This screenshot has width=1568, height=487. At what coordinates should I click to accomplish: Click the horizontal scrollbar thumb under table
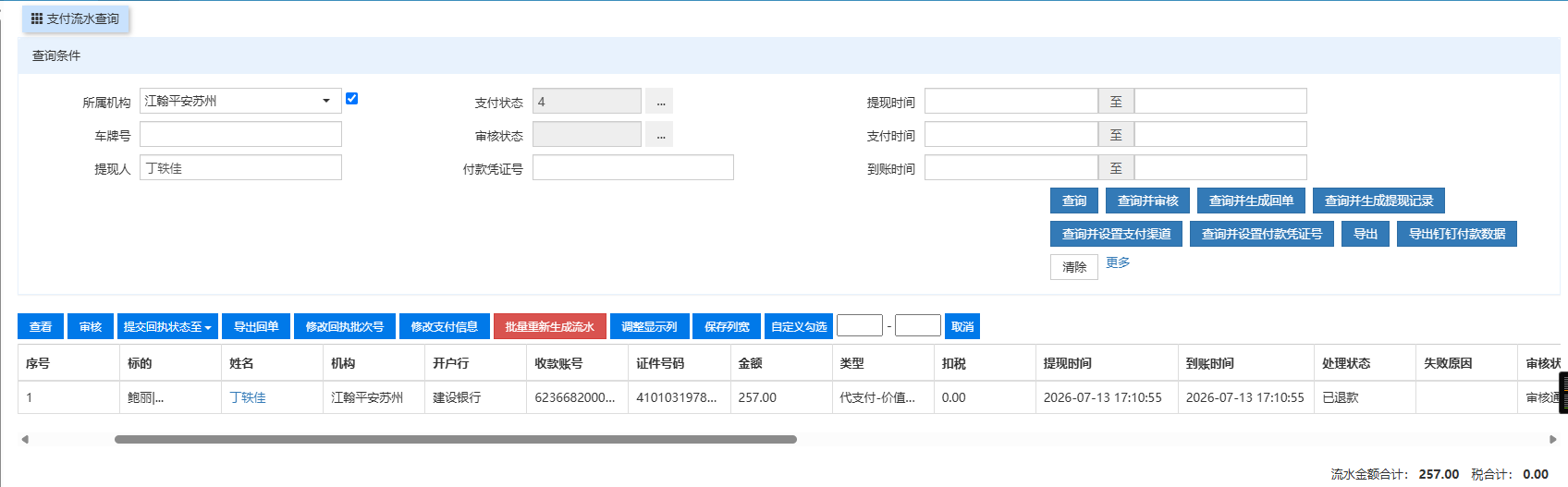coord(456,439)
